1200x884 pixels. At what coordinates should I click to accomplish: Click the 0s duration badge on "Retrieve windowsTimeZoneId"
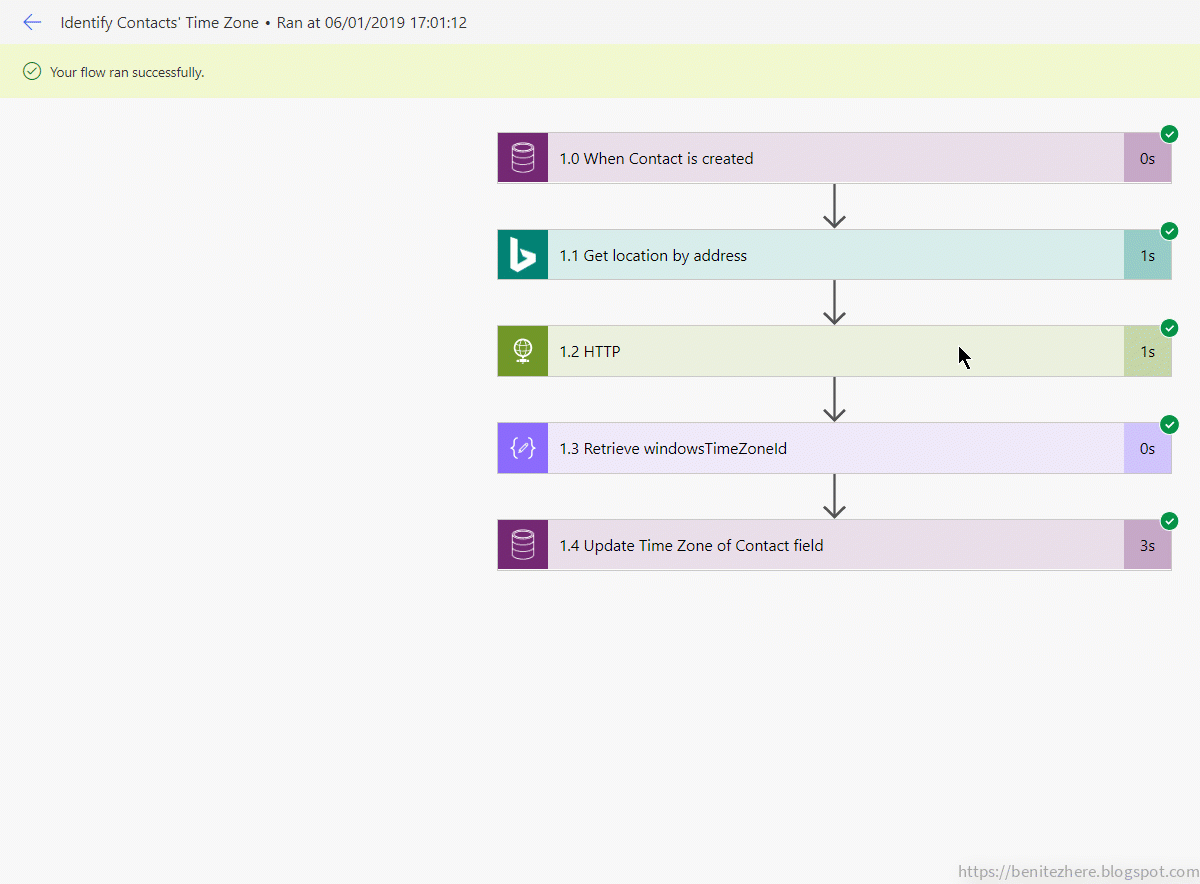tap(1148, 448)
